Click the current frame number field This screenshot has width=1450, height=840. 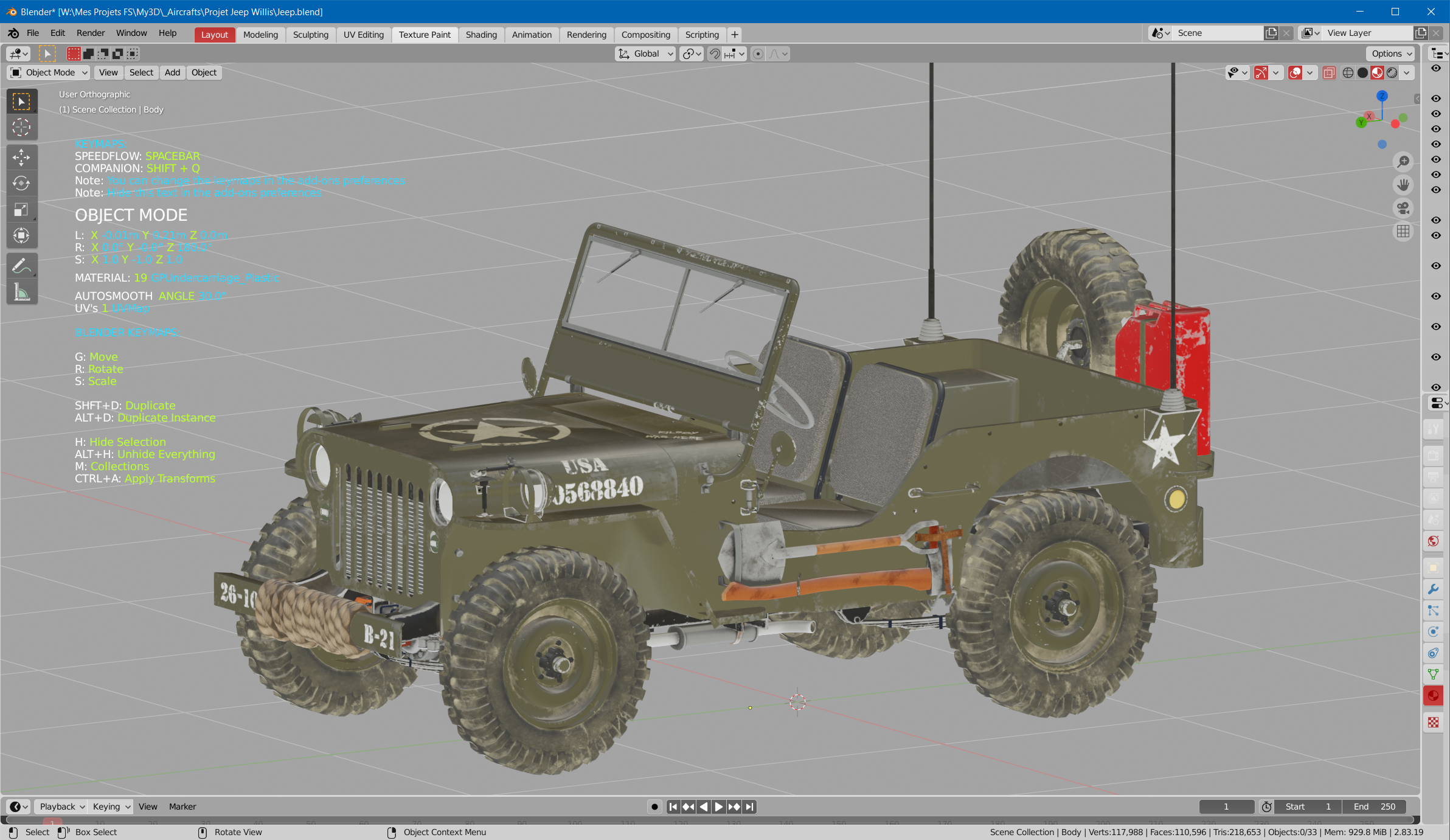pos(1226,807)
